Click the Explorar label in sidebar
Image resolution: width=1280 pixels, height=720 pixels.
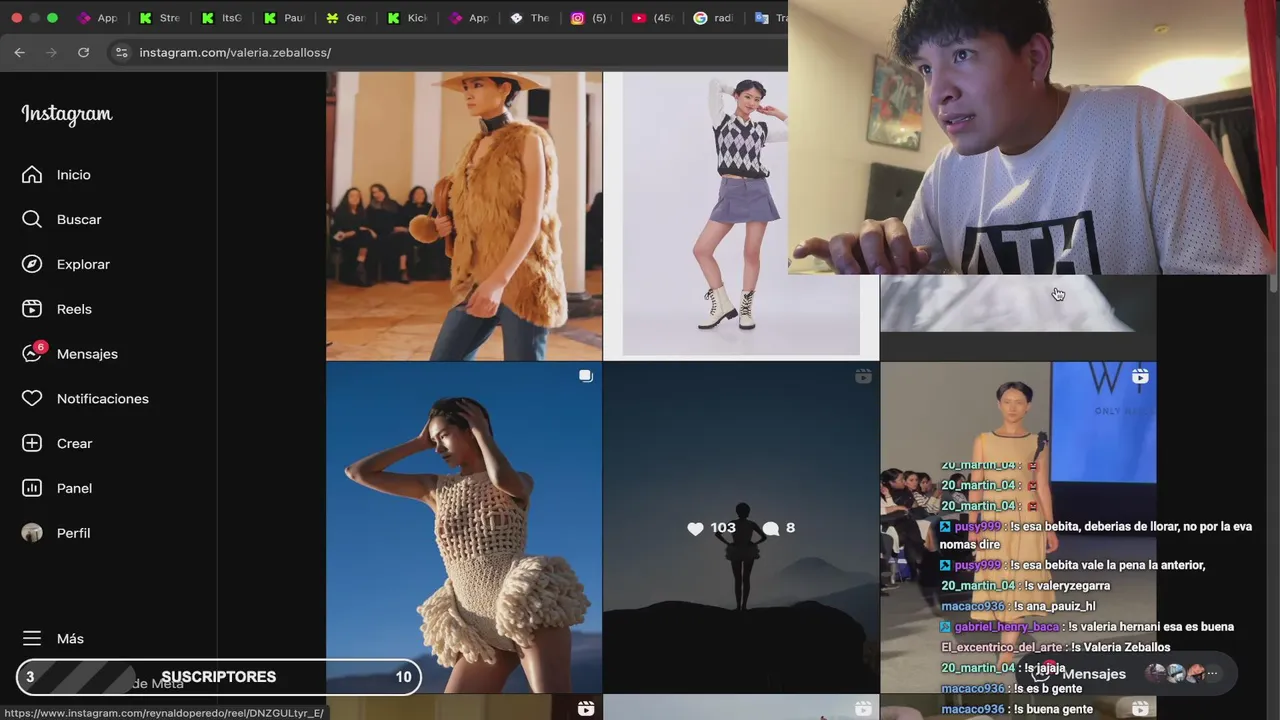(x=83, y=265)
